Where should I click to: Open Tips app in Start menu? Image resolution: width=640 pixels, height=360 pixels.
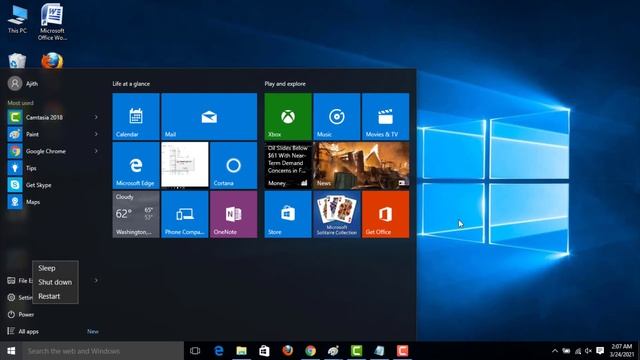(53, 168)
